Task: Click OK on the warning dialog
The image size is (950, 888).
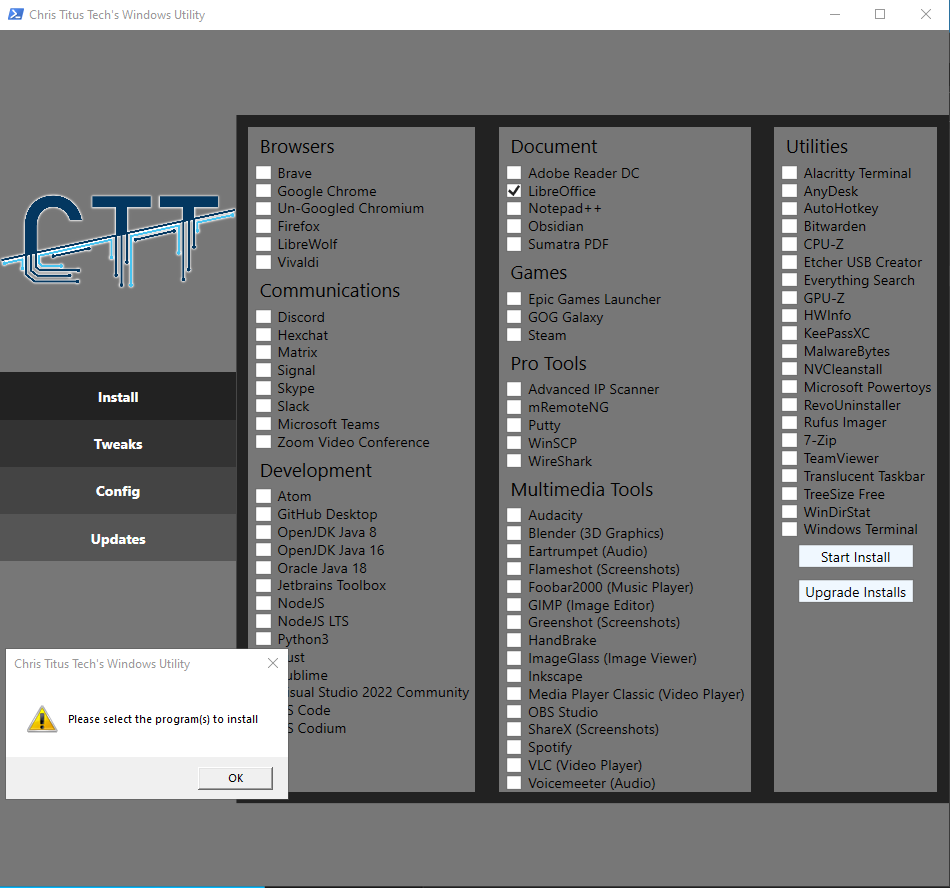Action: tap(235, 778)
